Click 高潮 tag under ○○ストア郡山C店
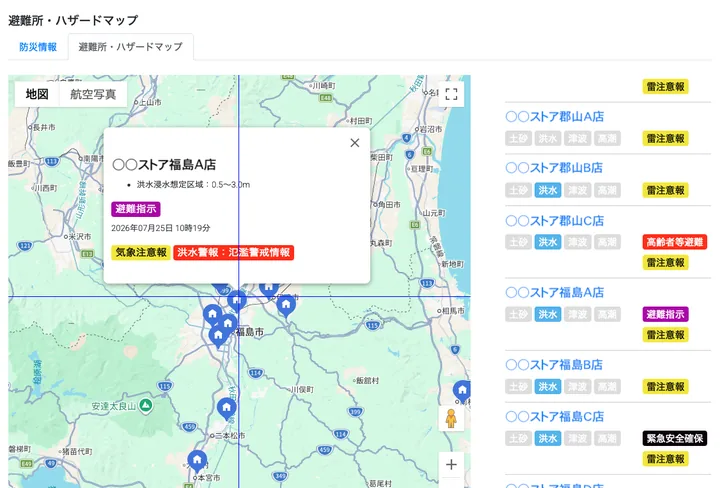This screenshot has width=720, height=488. pyautogui.click(x=607, y=242)
